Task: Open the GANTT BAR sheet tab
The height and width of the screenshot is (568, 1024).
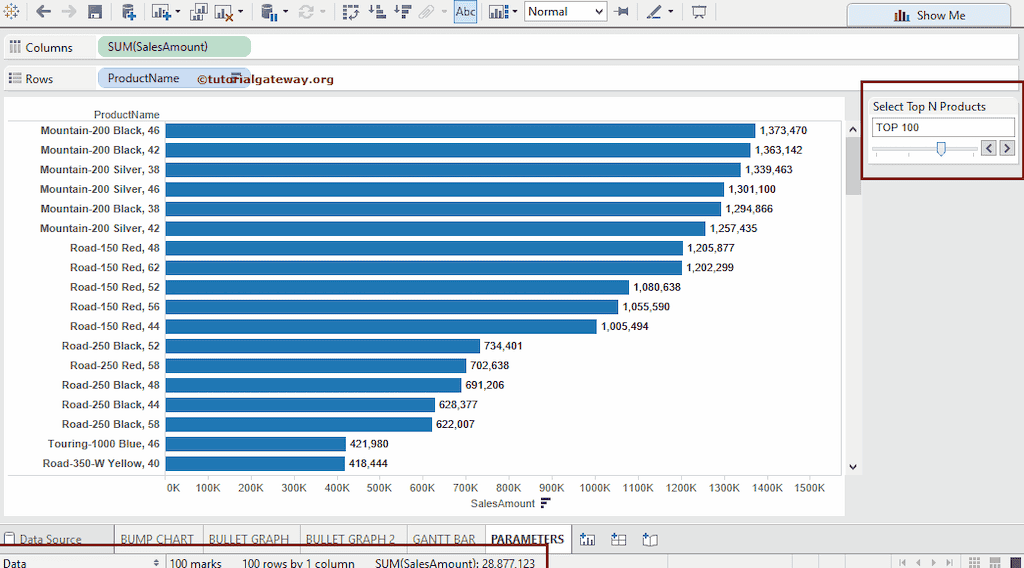Action: click(x=443, y=540)
